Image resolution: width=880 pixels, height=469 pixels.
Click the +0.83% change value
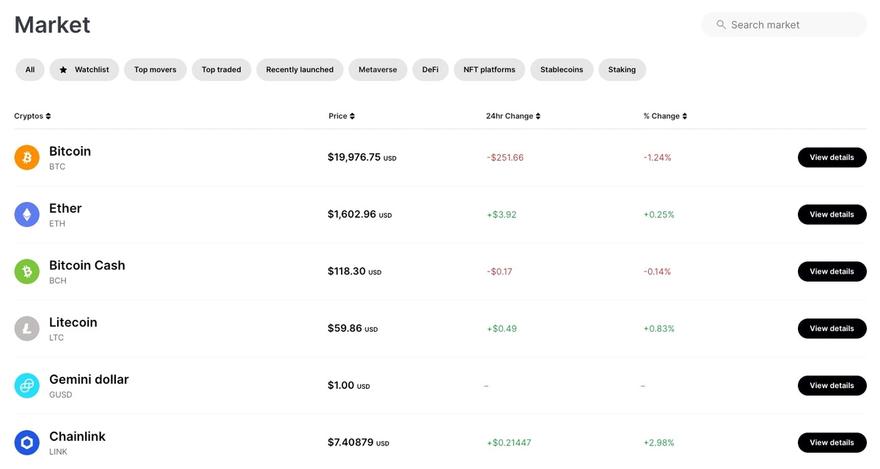coord(659,329)
